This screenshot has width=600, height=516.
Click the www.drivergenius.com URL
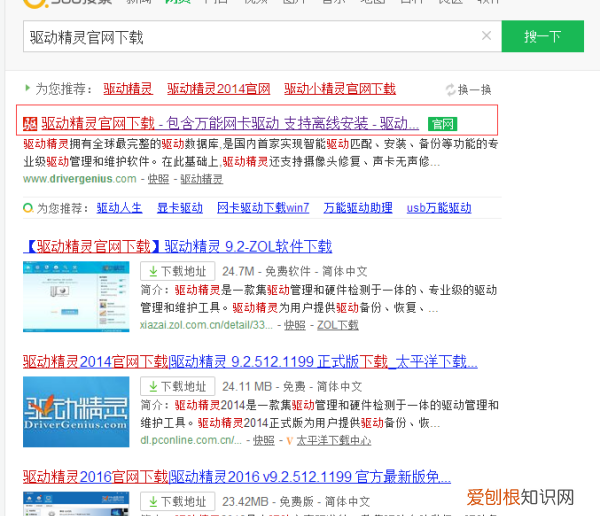(x=80, y=179)
